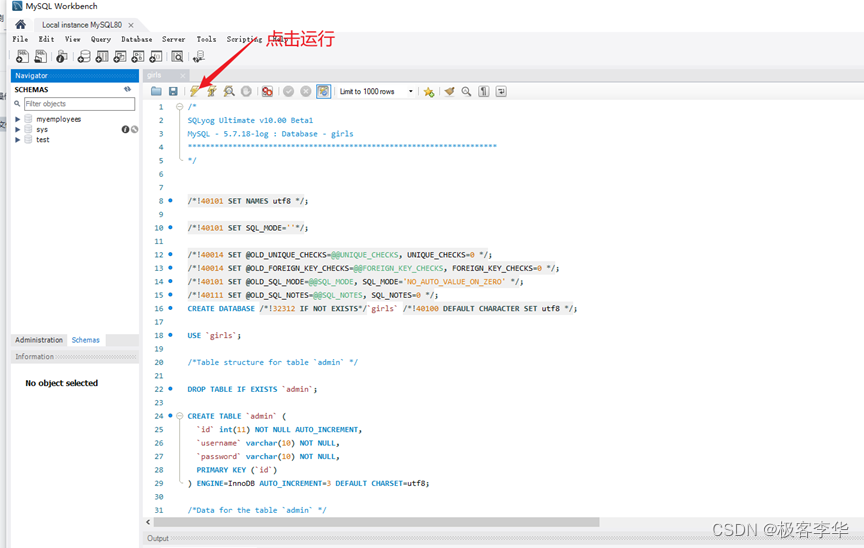The image size is (864, 548).
Task: Show the find panel magnifier
Action: tap(466, 91)
